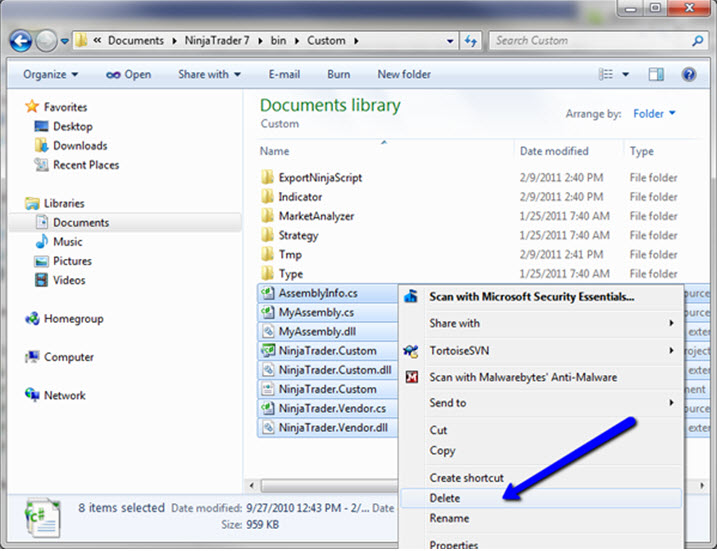Click the change view icon

(606, 74)
